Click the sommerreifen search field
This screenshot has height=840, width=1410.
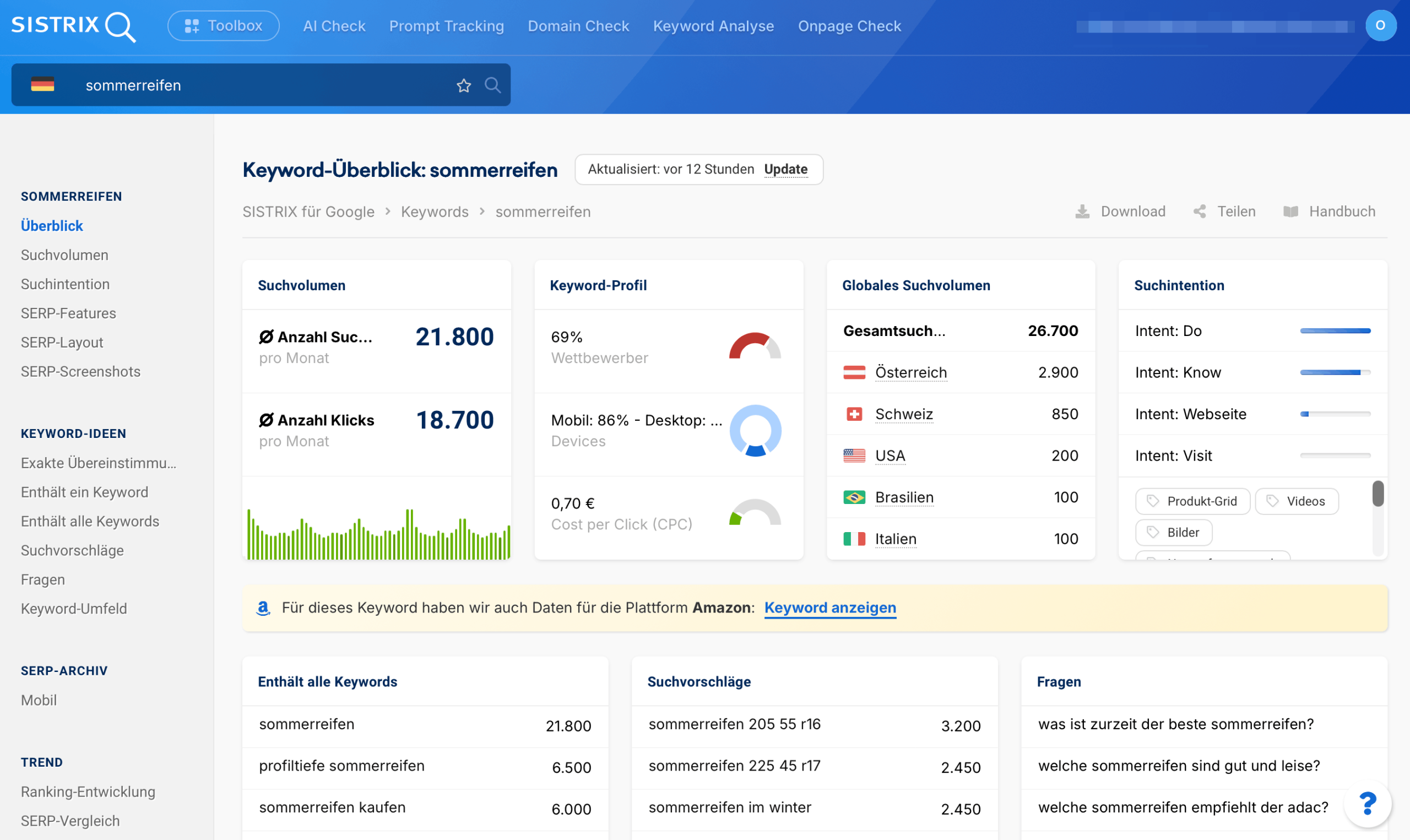tap(261, 85)
